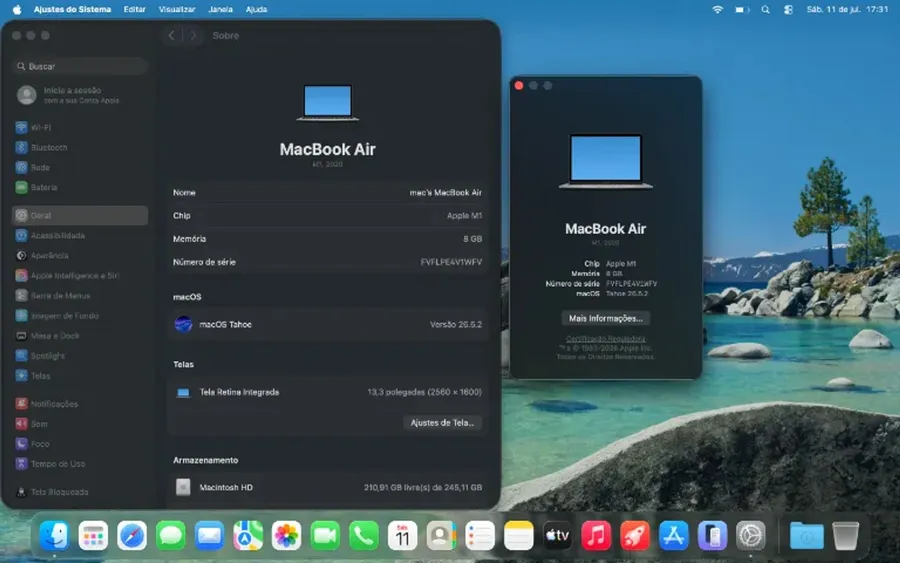The image size is (900, 563).
Task: Click the macOS Tahoe version row
Action: pos(327,324)
